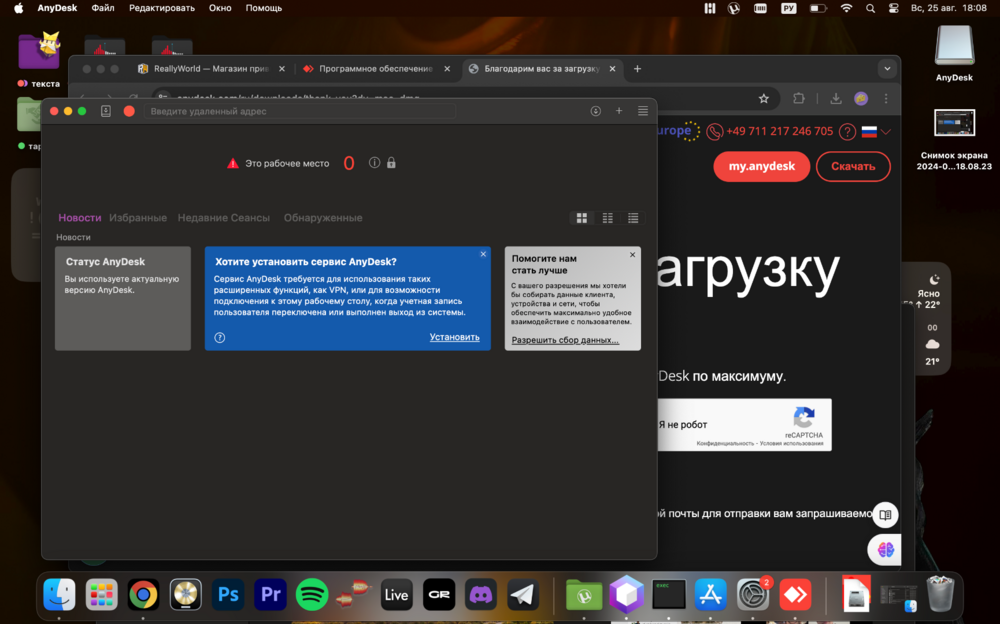
Task: Open Chrome extensions puzzle icon
Action: tap(798, 98)
